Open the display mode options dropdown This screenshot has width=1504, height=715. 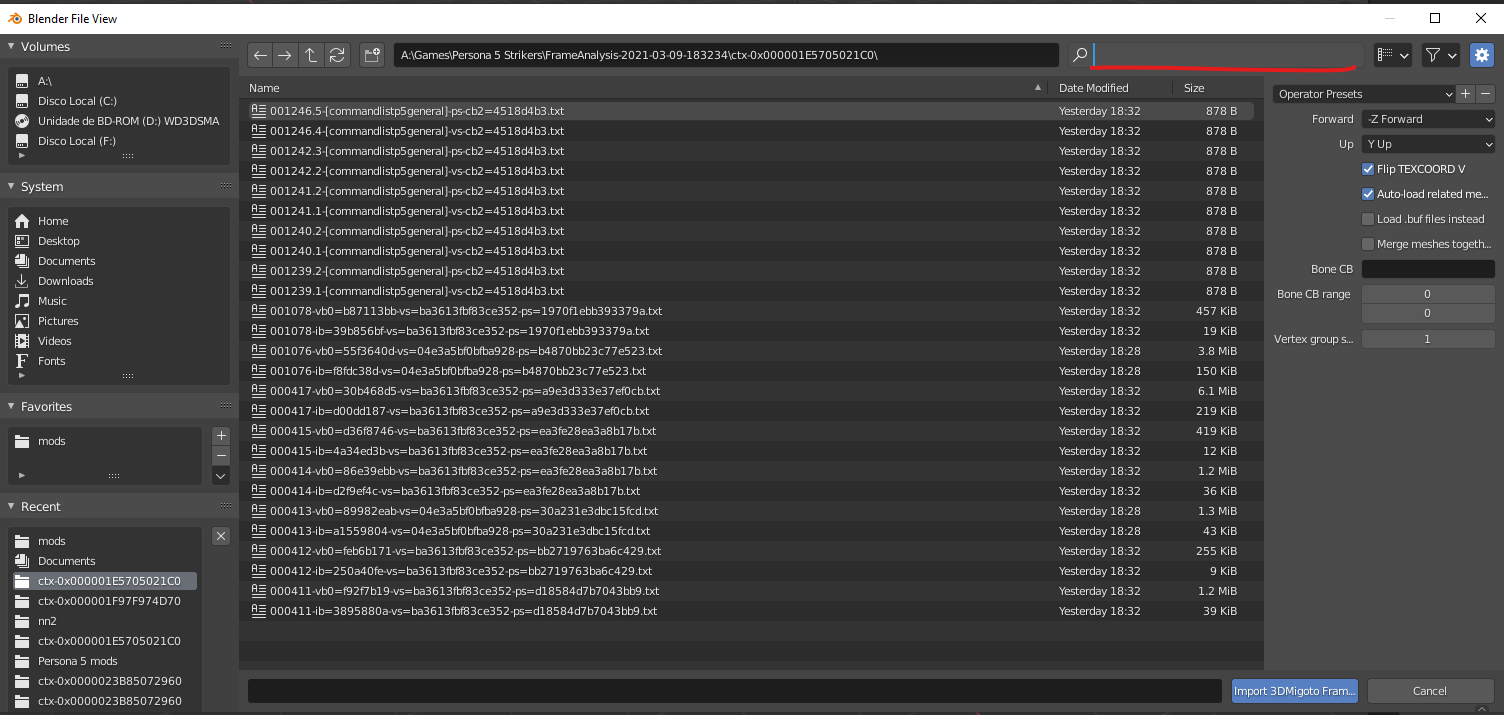tap(1393, 56)
